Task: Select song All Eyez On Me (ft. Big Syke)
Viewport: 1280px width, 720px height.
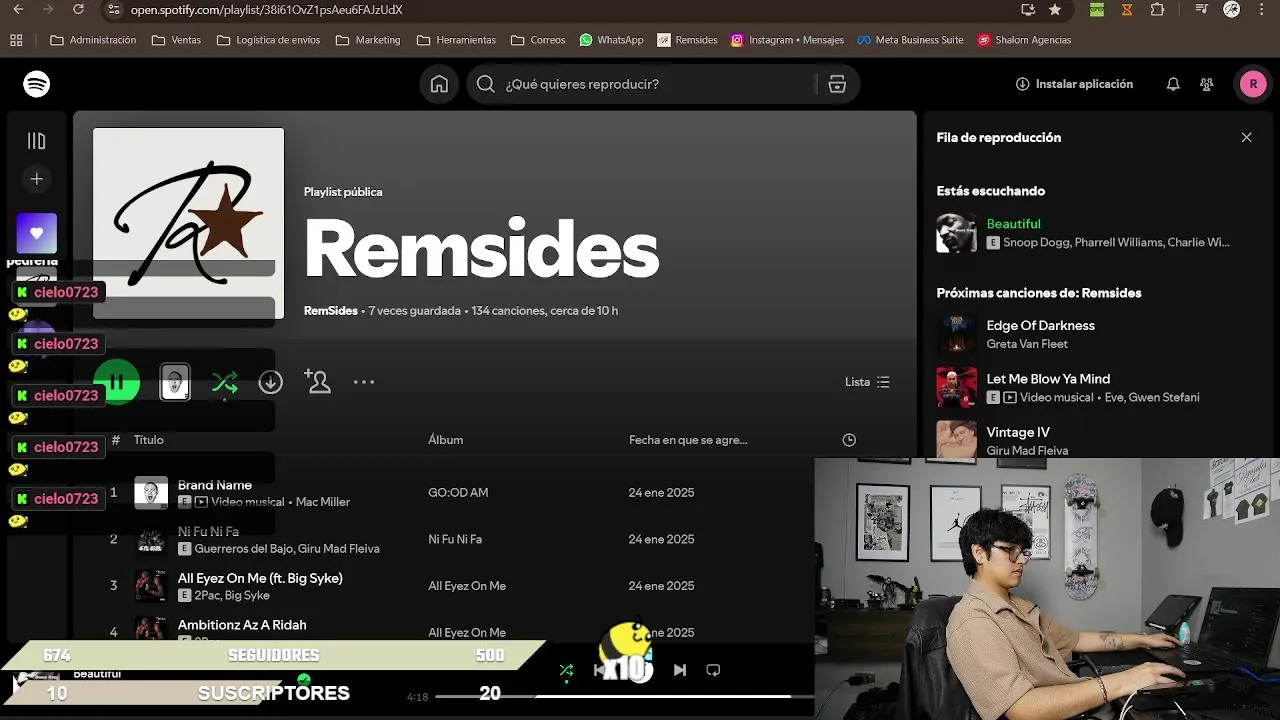Action: (260, 578)
